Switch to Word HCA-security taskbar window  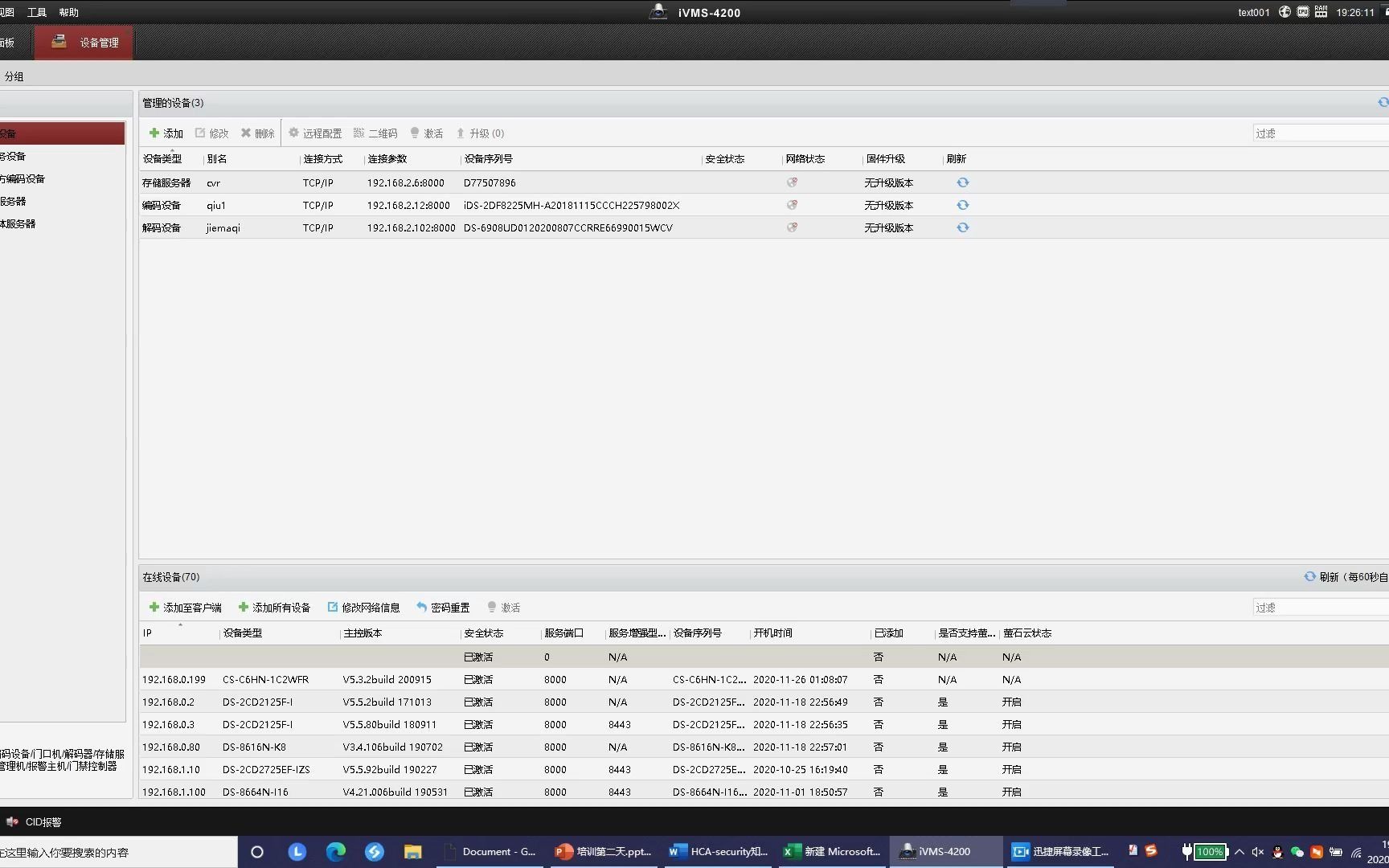(719, 852)
